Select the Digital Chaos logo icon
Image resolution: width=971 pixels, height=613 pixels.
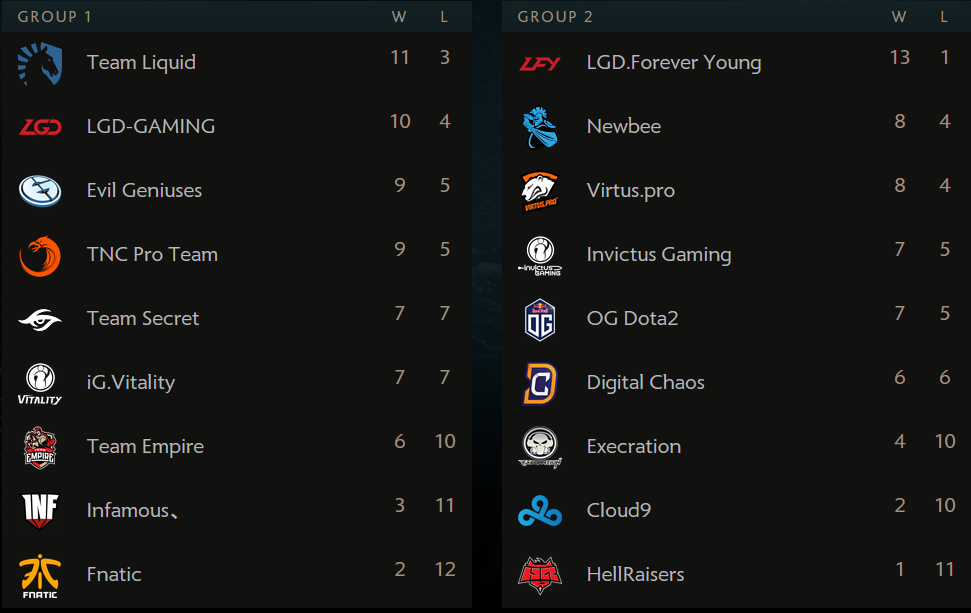coord(540,384)
